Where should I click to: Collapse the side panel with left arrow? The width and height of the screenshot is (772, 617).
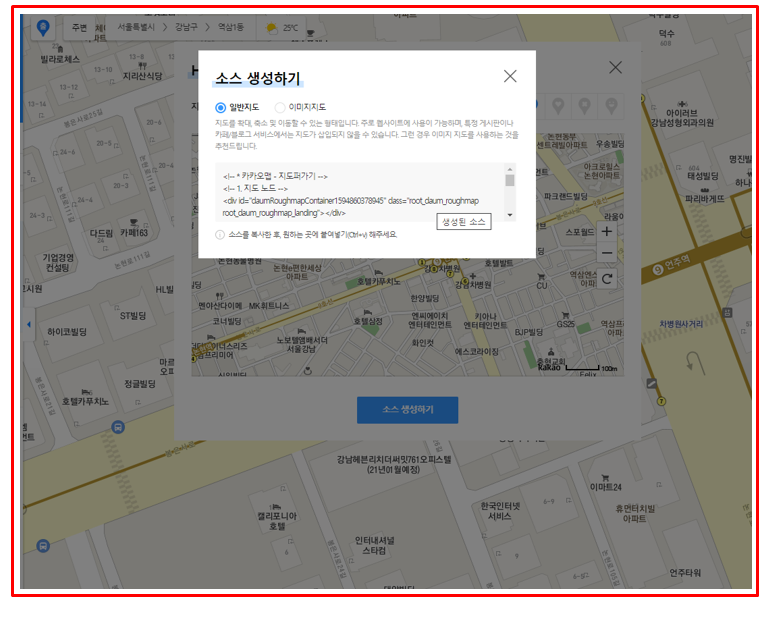(x=29, y=324)
